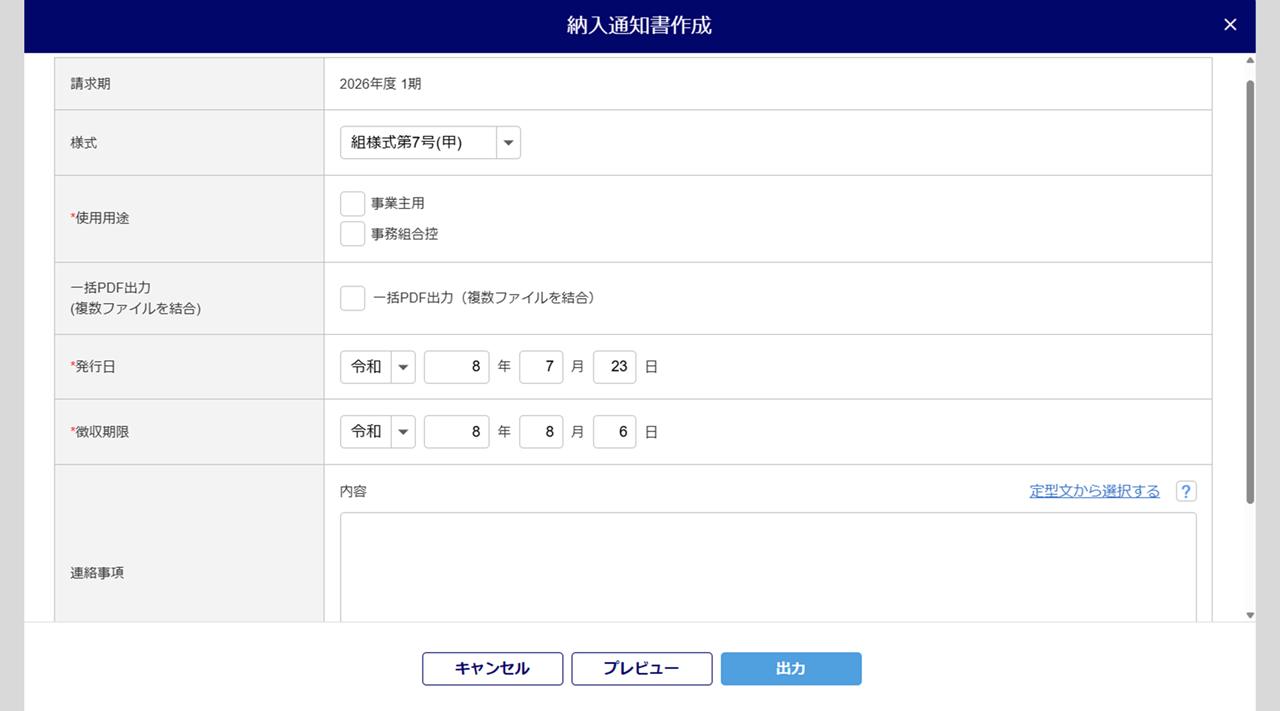Screen dimensions: 1280x711
Task: Select the 徴収期限 day field showing 6
Action: click(x=615, y=432)
